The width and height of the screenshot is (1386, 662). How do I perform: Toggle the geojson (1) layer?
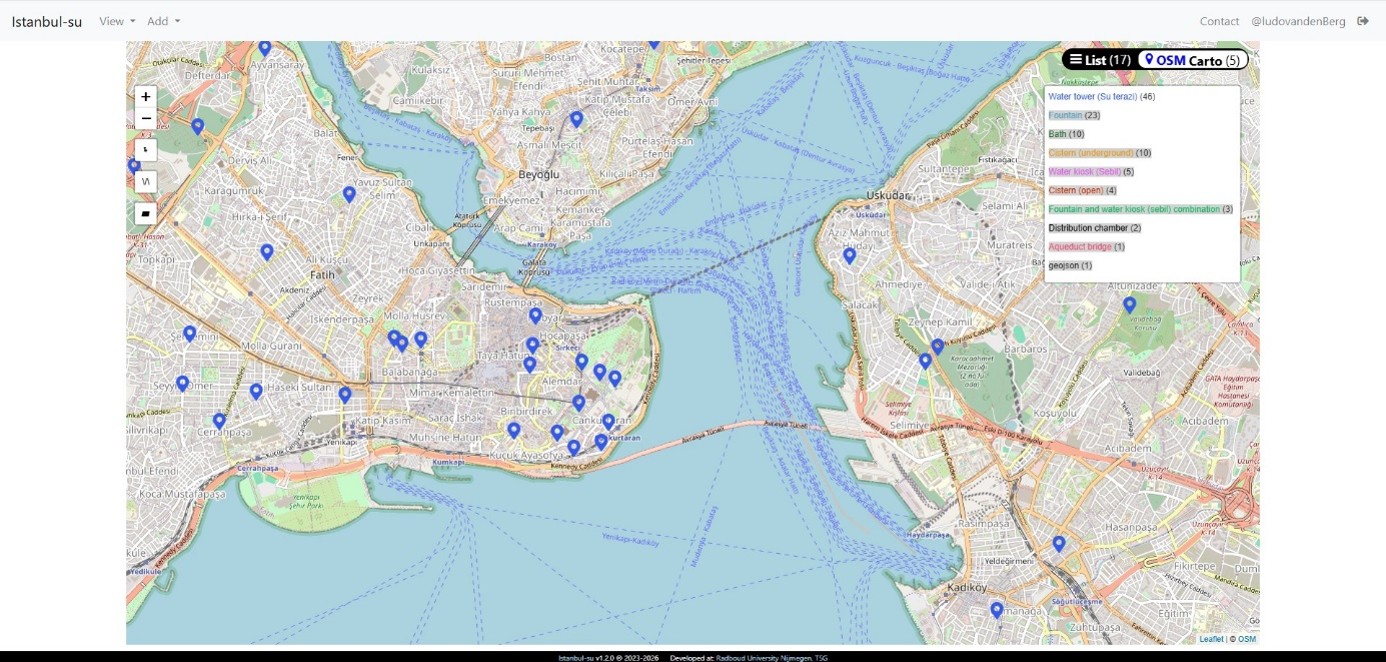[x=1070, y=265]
